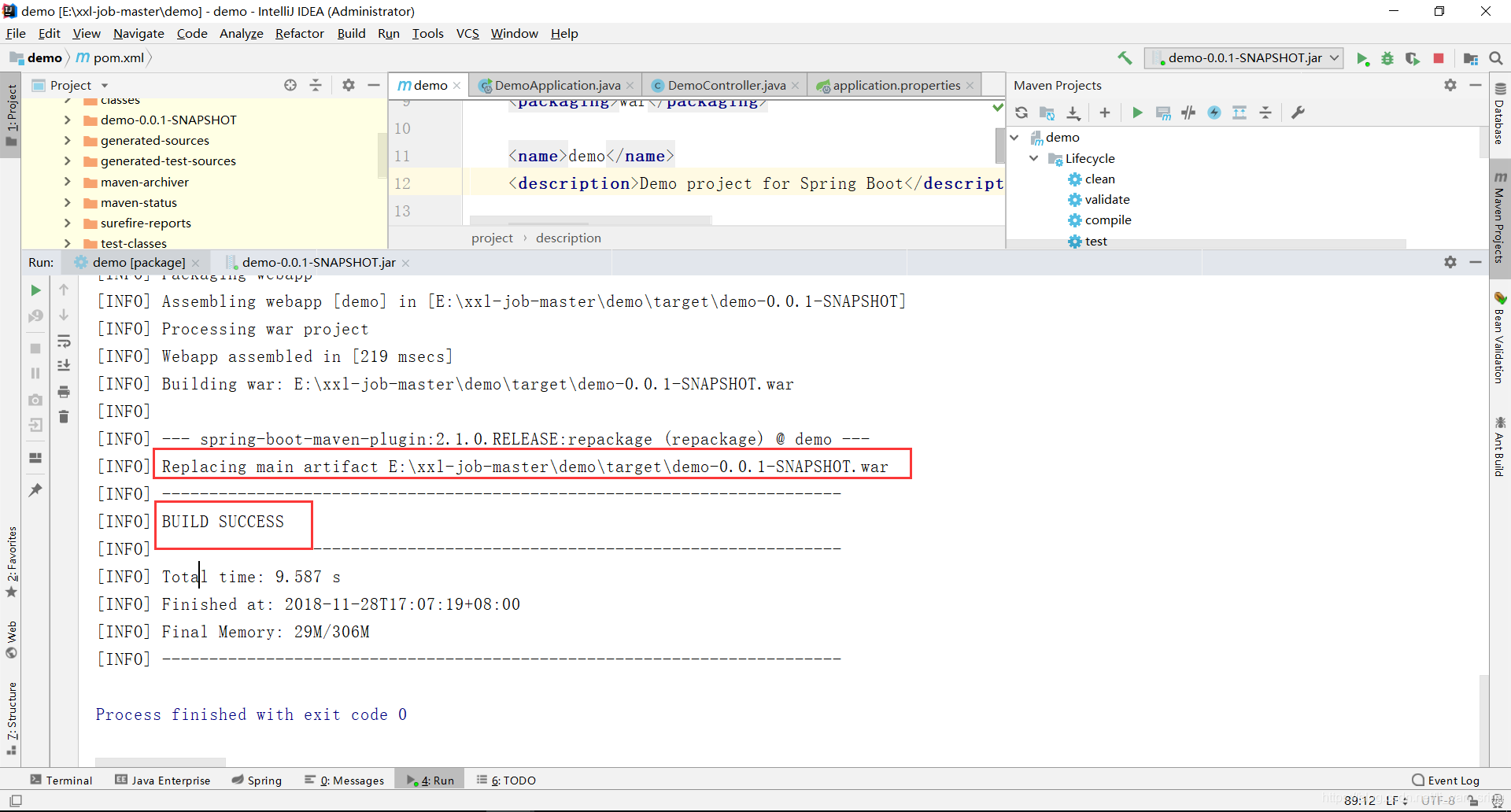Click the Build Project hammer icon

tap(1125, 58)
